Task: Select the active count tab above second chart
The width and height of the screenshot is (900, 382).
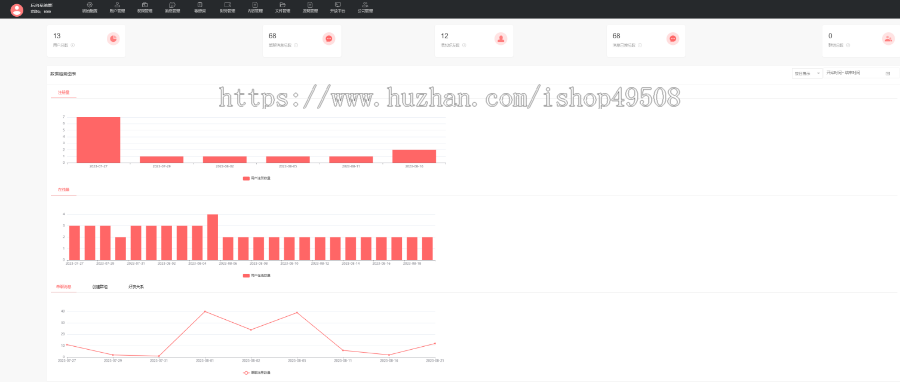Action: coord(63,189)
